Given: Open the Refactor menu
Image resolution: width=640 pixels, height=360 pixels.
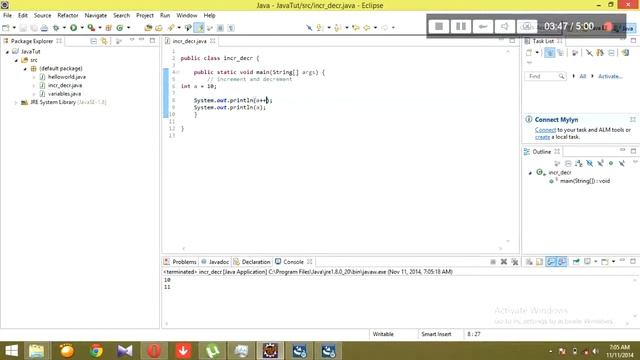Looking at the screenshot, I should [68, 16].
